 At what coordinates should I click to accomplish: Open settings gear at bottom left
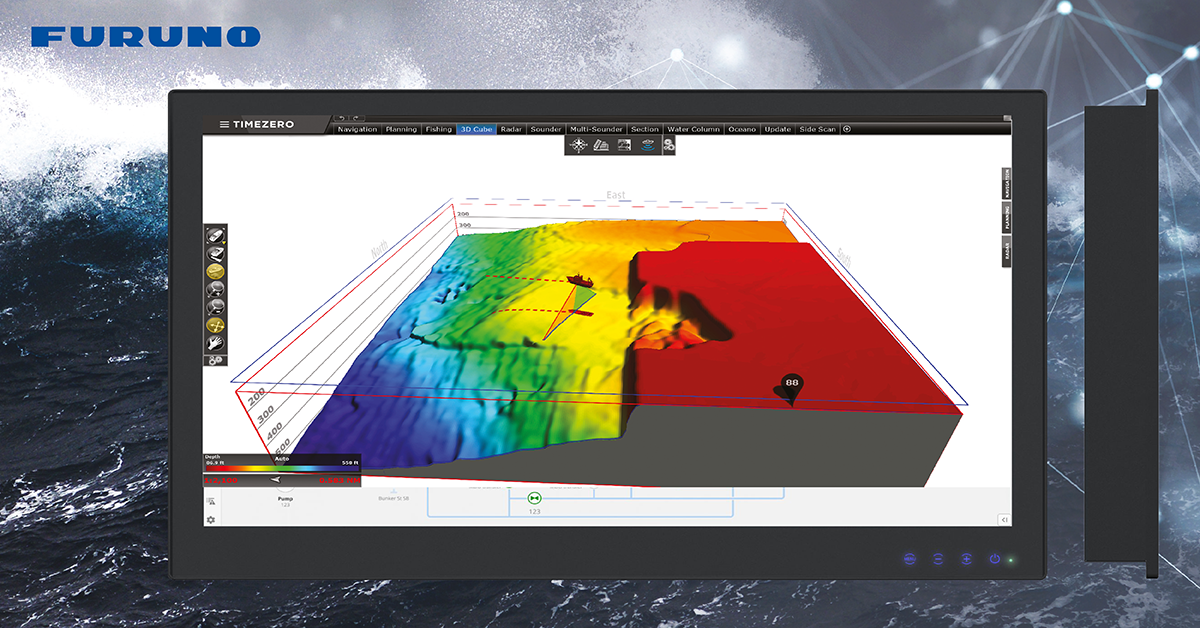[x=211, y=520]
